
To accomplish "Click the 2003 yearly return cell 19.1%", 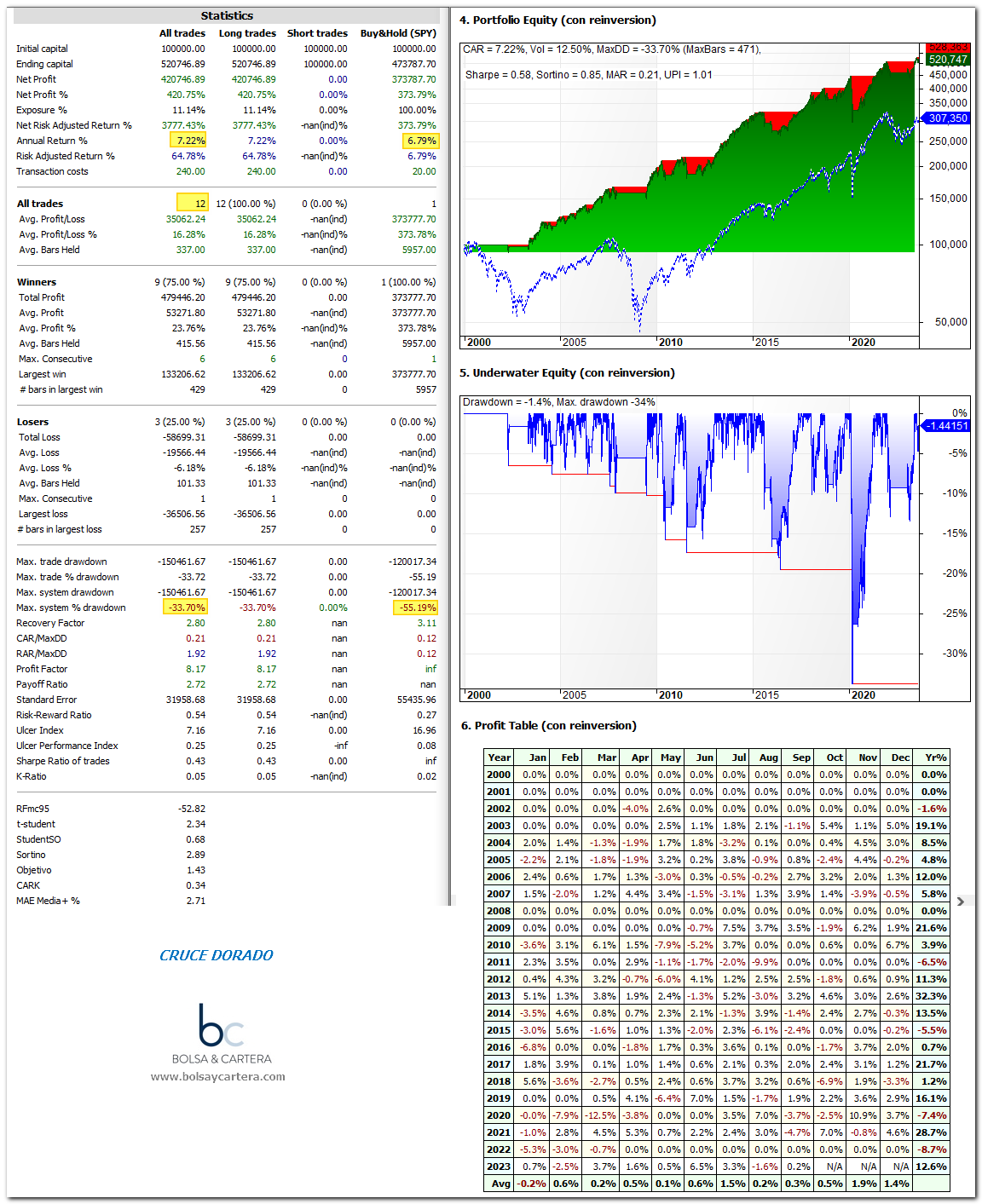I will 932,826.
